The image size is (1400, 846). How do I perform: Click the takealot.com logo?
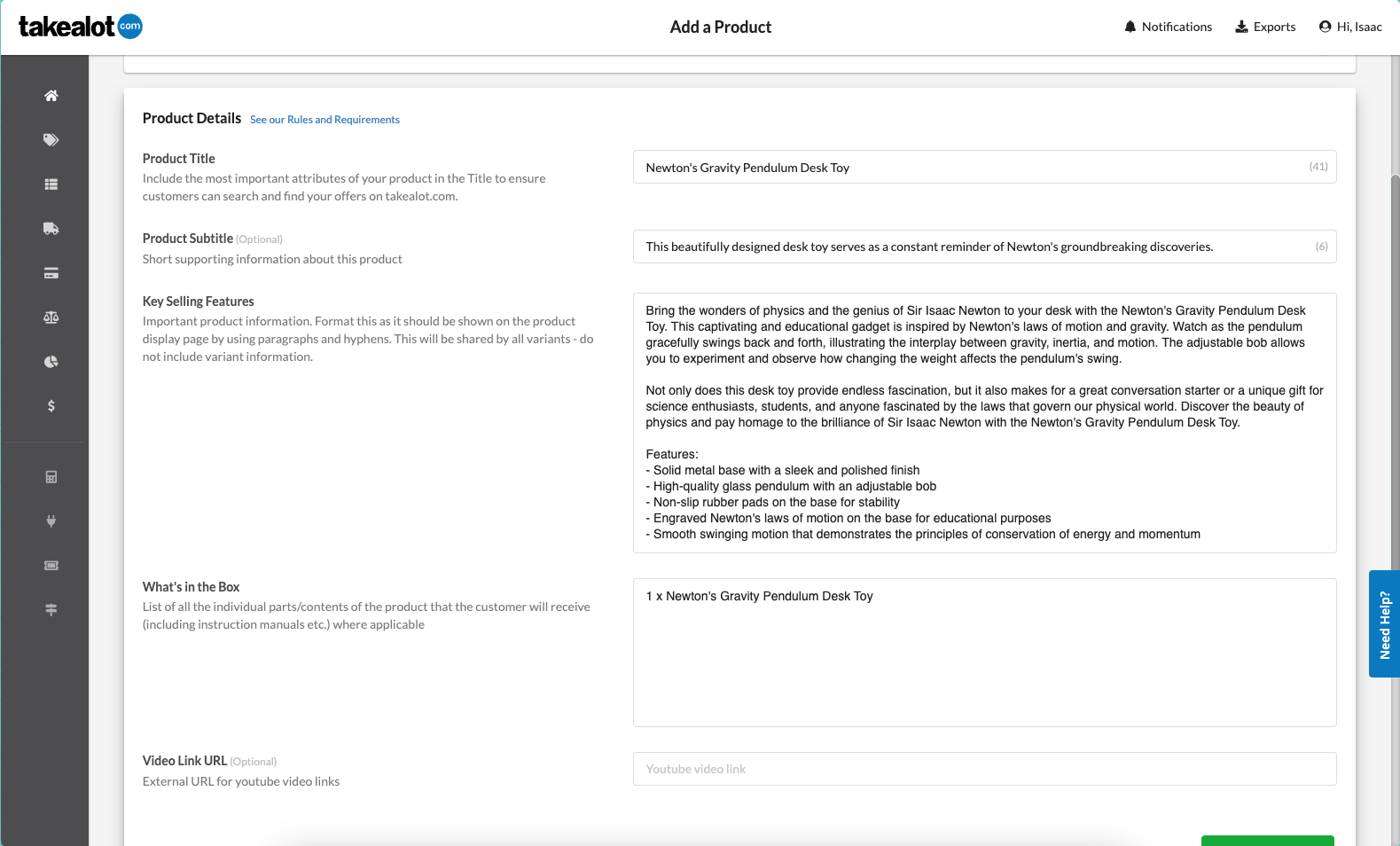81,27
